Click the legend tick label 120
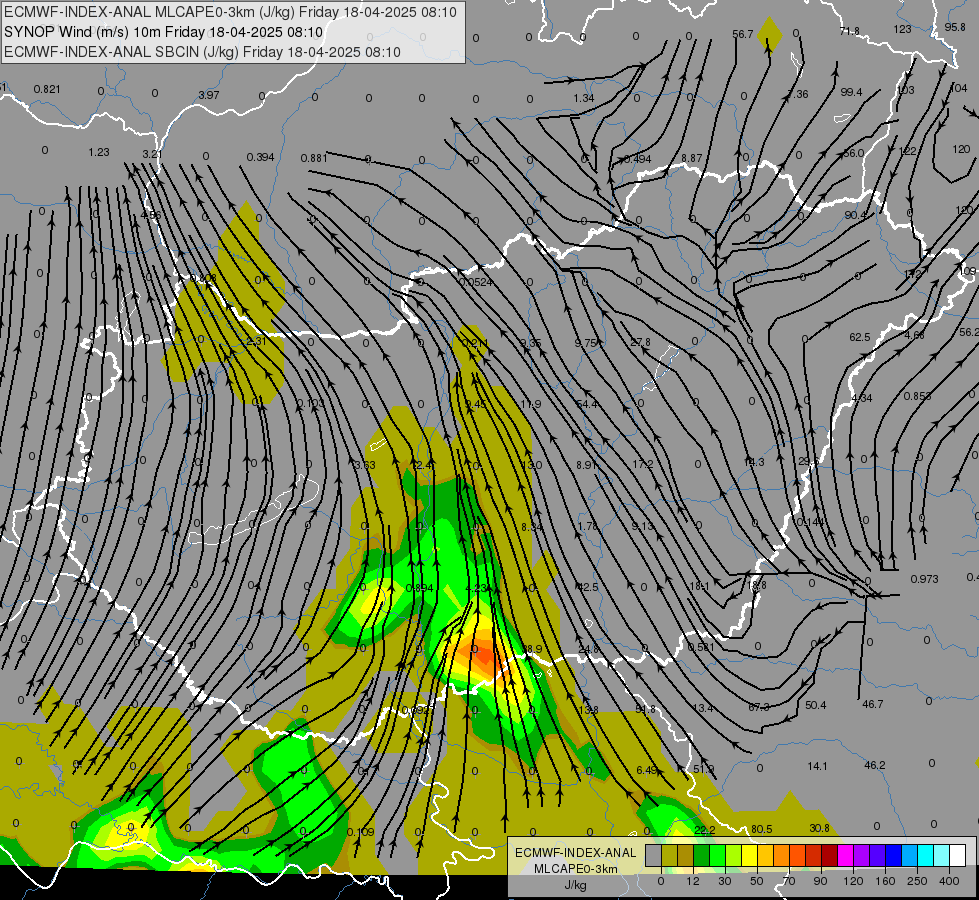 pyautogui.click(x=853, y=881)
